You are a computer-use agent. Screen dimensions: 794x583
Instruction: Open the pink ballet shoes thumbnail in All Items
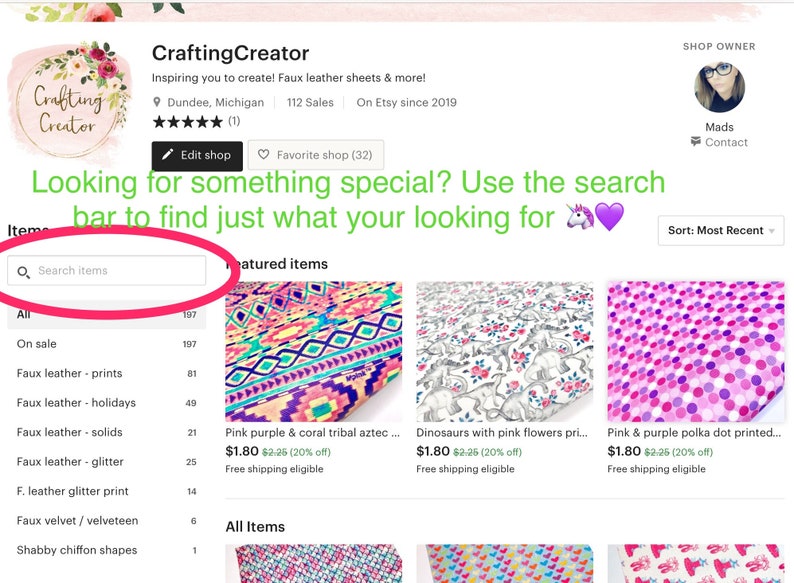coord(696,563)
